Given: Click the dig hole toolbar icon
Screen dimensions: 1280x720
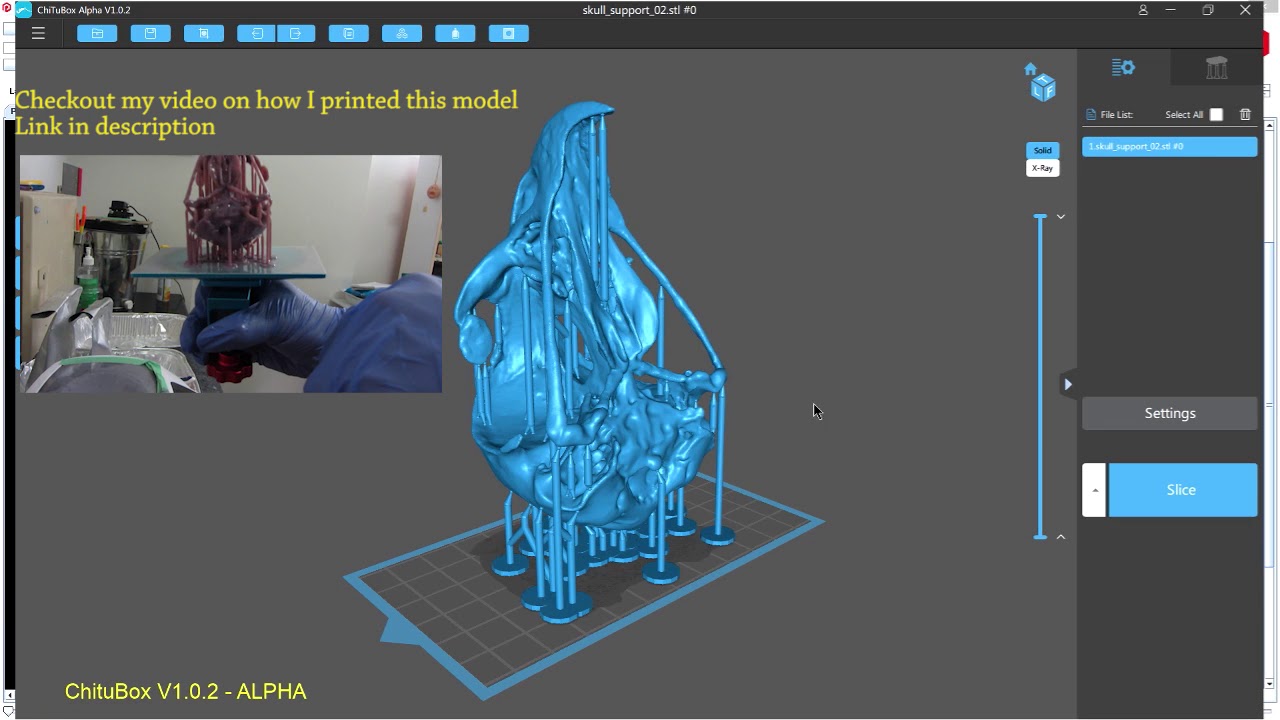Looking at the screenshot, I should pos(508,33).
